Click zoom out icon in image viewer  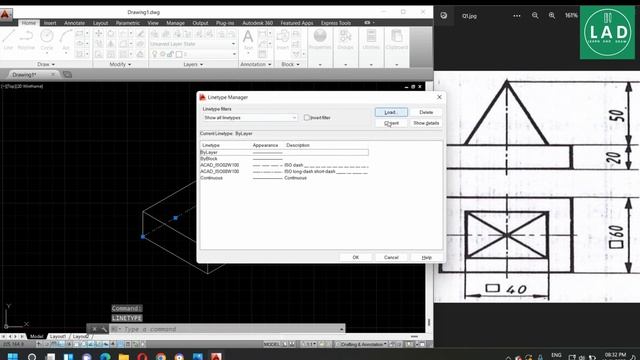(x=535, y=16)
